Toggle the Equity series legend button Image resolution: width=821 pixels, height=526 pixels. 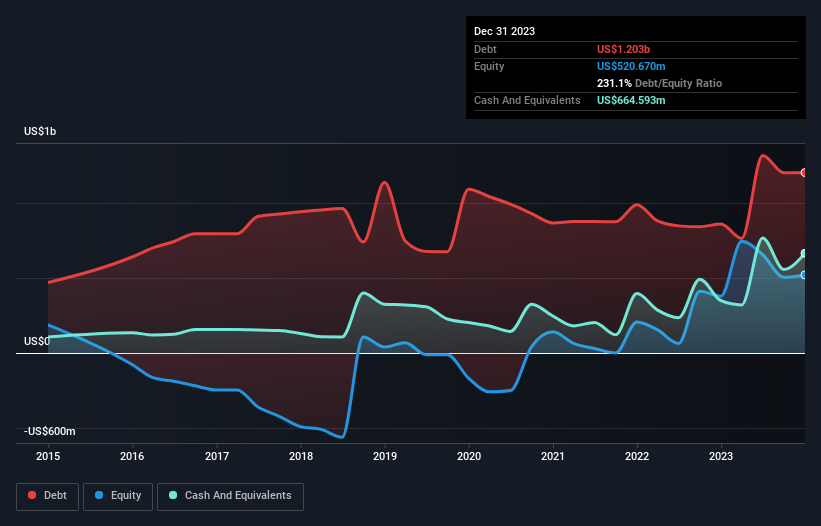pos(118,496)
